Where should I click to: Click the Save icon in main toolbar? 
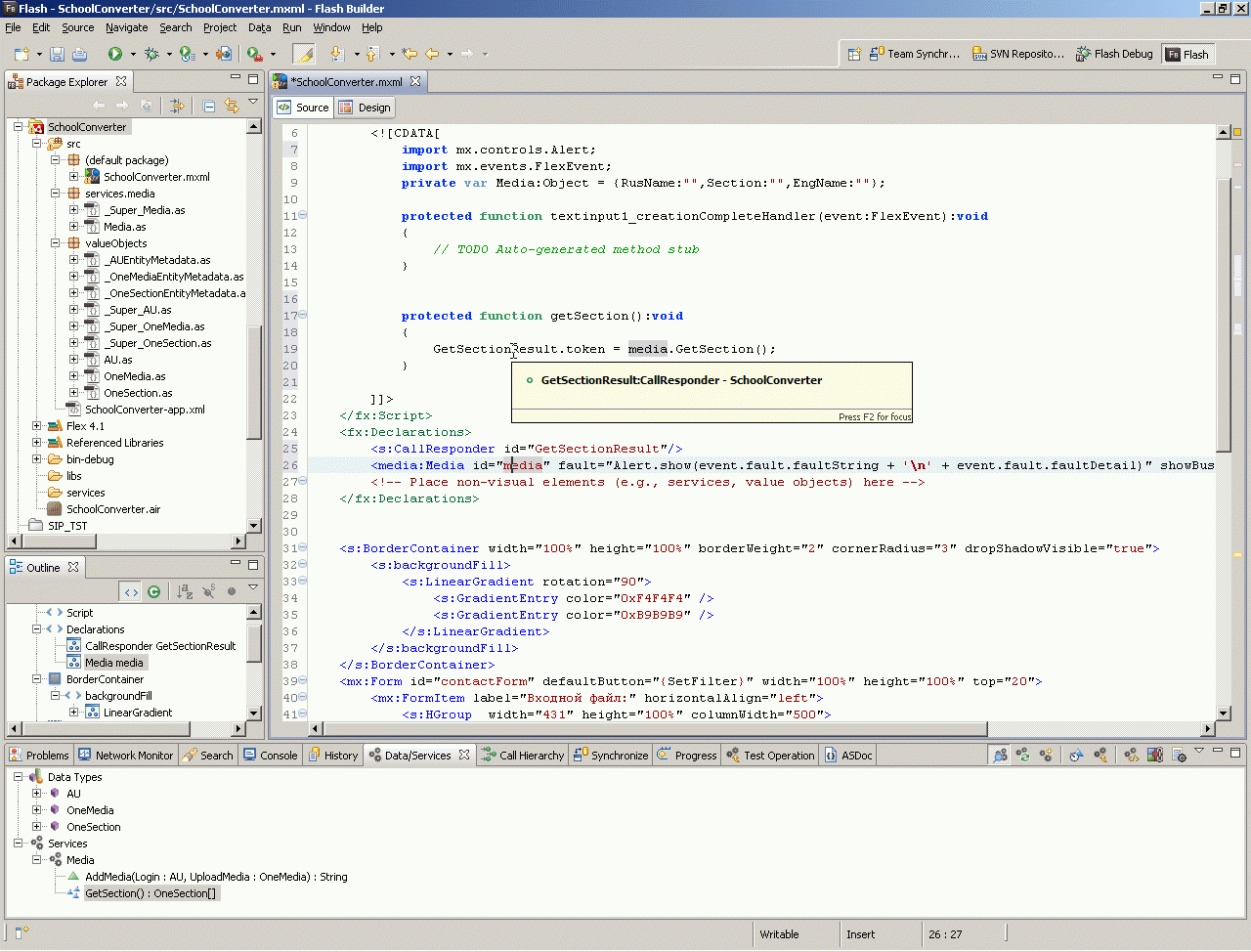pos(57,55)
